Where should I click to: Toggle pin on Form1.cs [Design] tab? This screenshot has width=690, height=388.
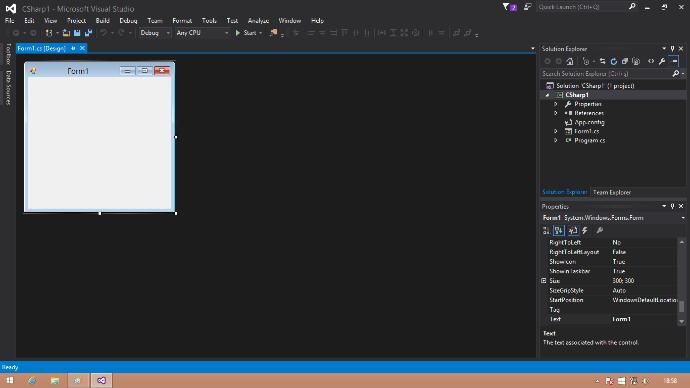coord(73,48)
